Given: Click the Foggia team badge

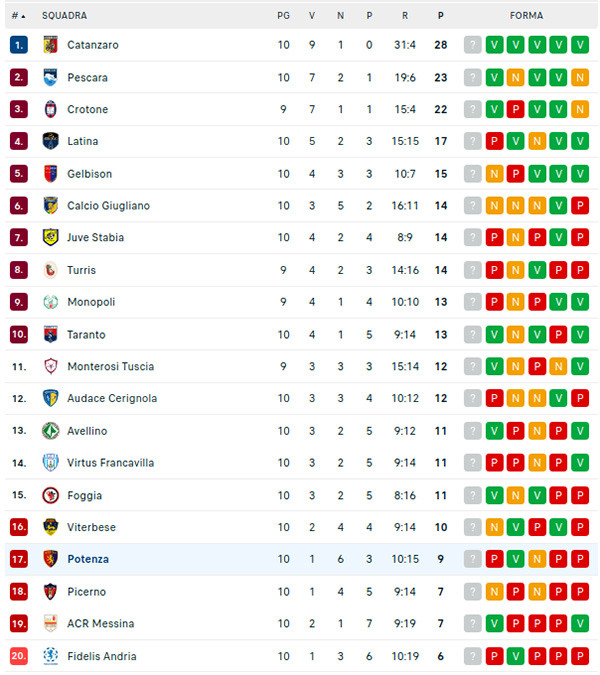Looking at the screenshot, I should point(50,495).
